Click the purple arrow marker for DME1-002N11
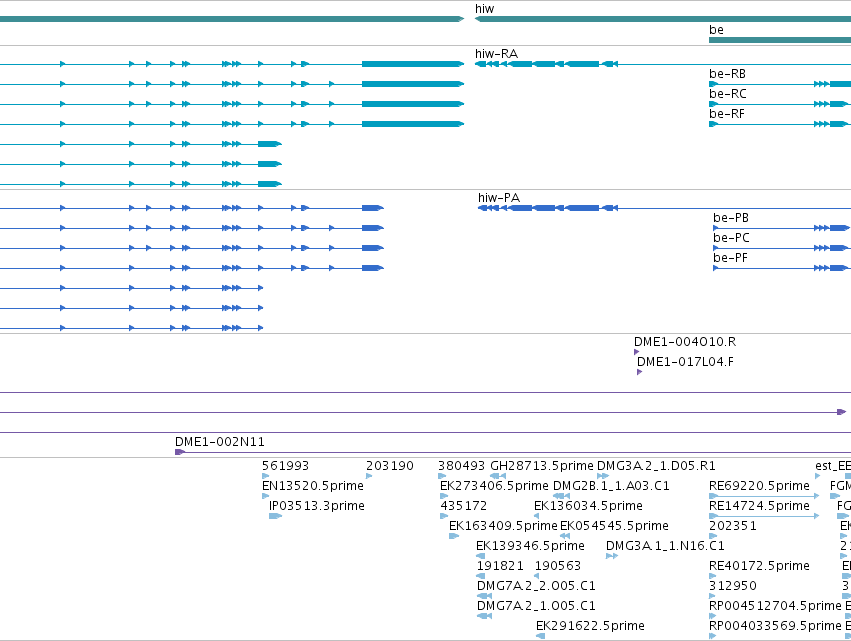Viewport: 851px width, 641px height. [180, 452]
